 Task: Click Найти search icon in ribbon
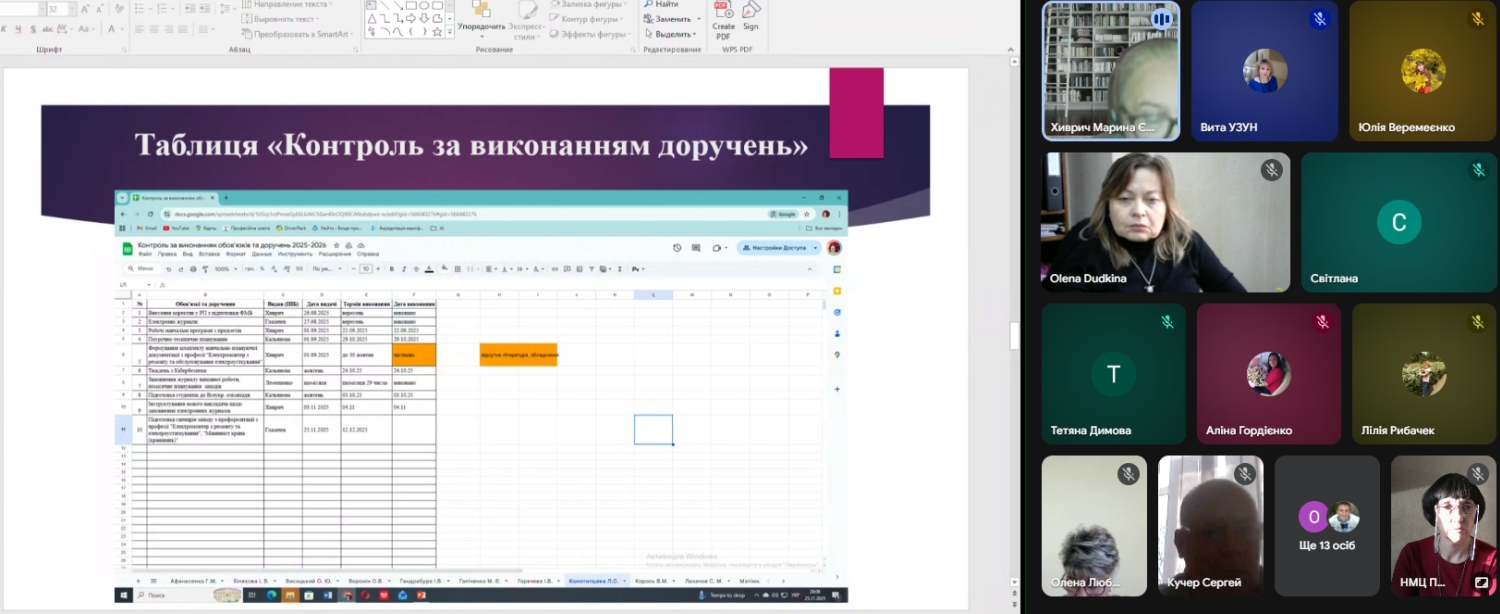[x=649, y=4]
